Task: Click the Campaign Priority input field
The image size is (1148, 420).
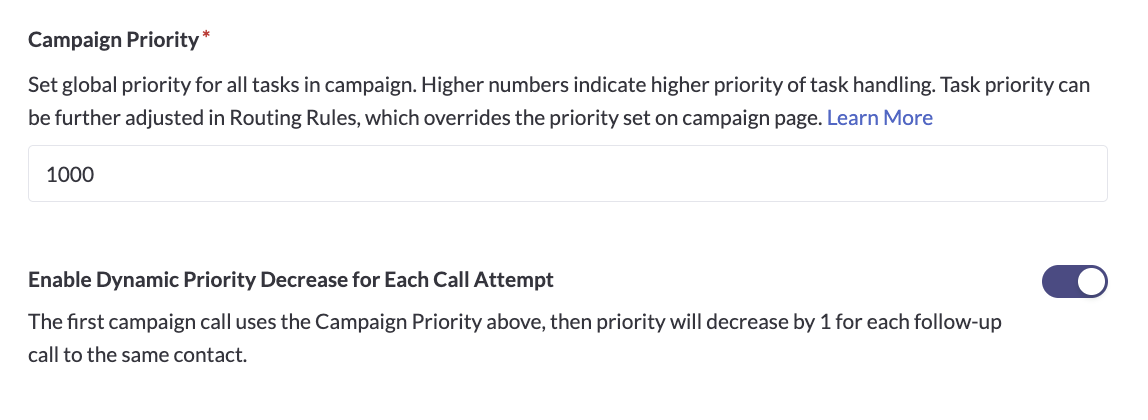Action: click(567, 174)
